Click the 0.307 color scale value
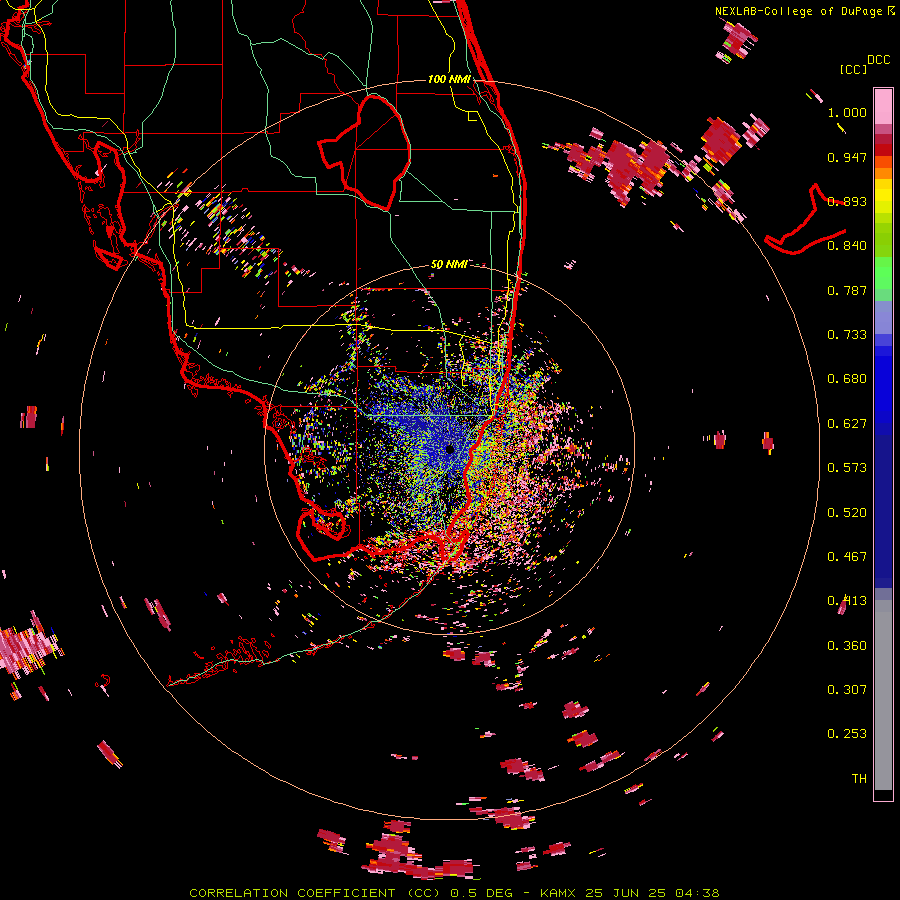The width and height of the screenshot is (900, 900). coord(847,690)
